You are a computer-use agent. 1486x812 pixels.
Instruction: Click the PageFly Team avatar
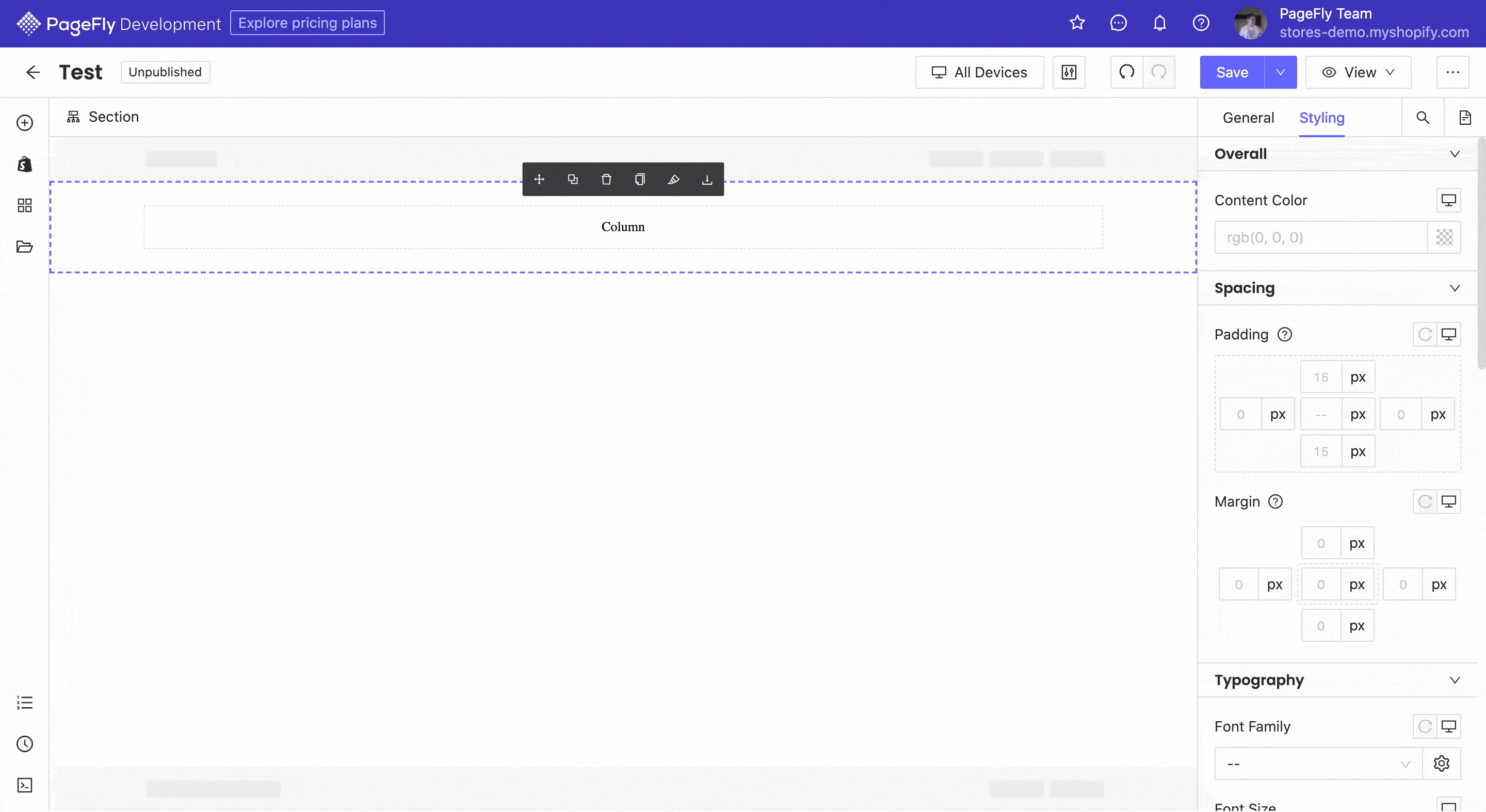1250,23
